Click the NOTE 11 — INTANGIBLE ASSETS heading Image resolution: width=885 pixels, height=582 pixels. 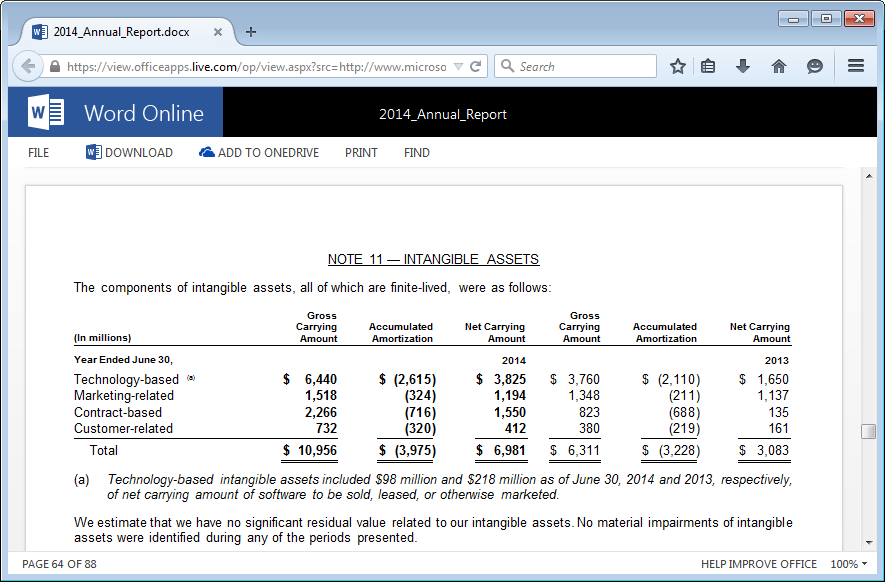(433, 259)
